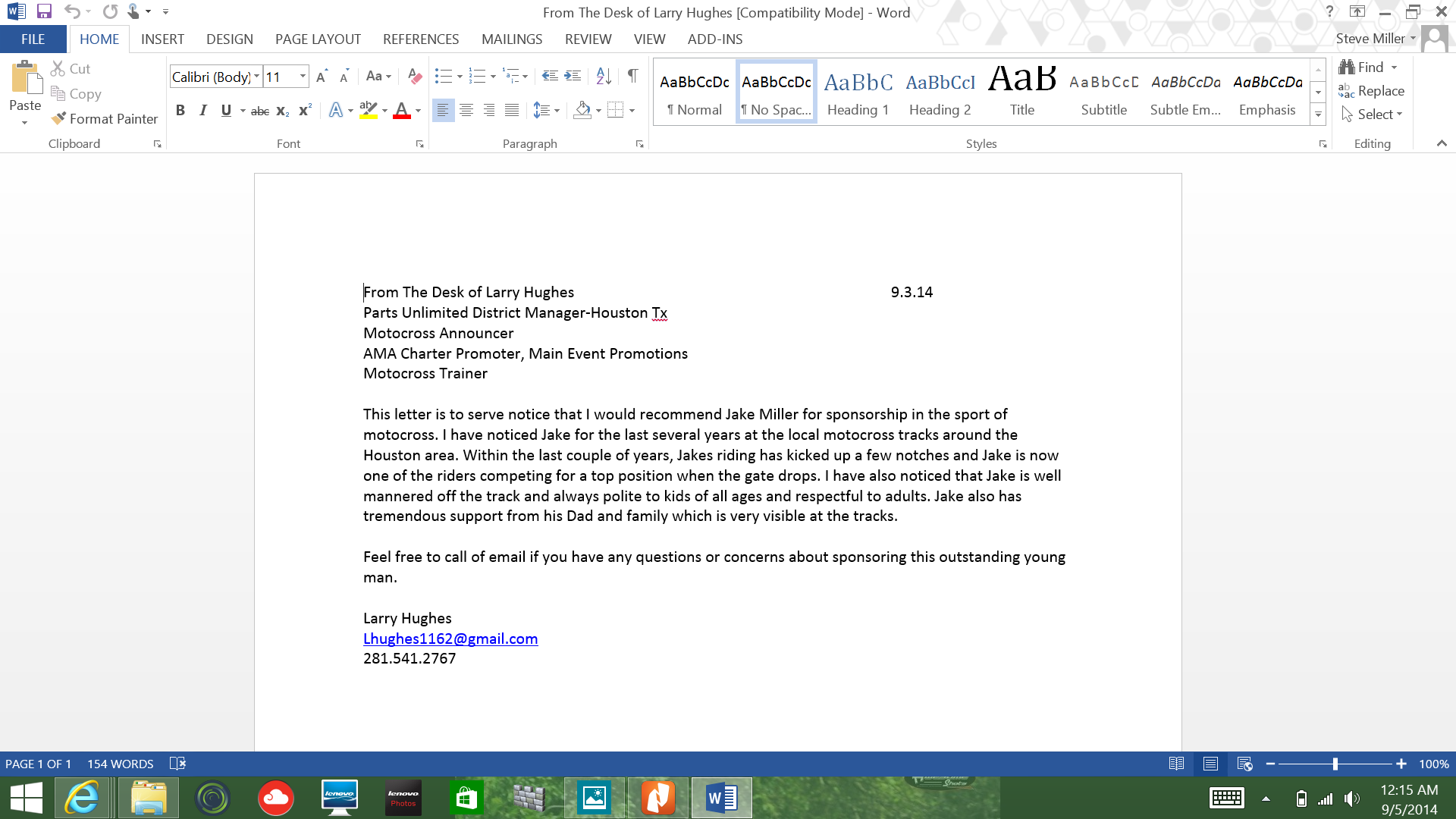Click the 154 WORDS word count

click(x=120, y=764)
